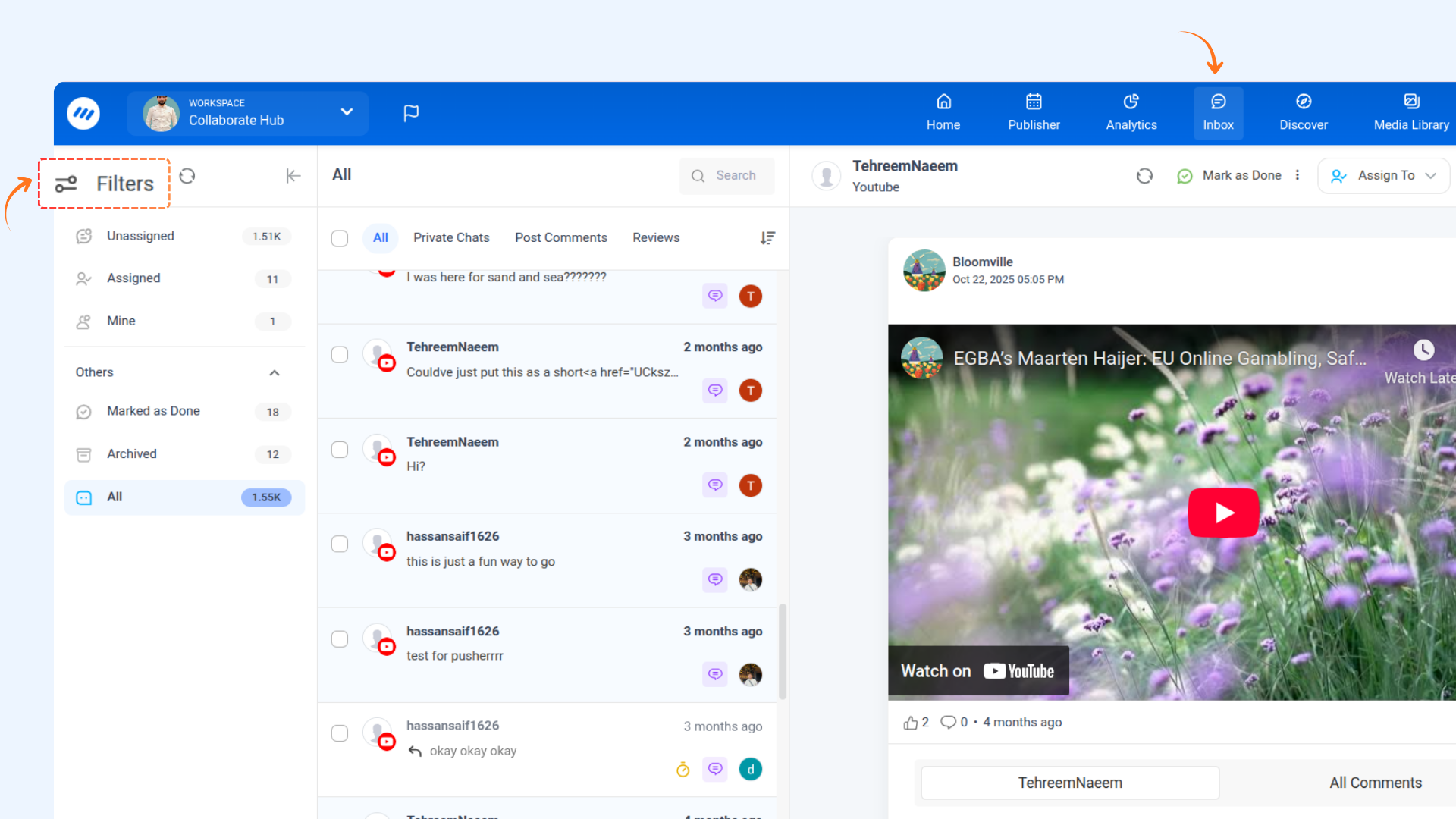Open the conversation more options menu

tap(1298, 175)
